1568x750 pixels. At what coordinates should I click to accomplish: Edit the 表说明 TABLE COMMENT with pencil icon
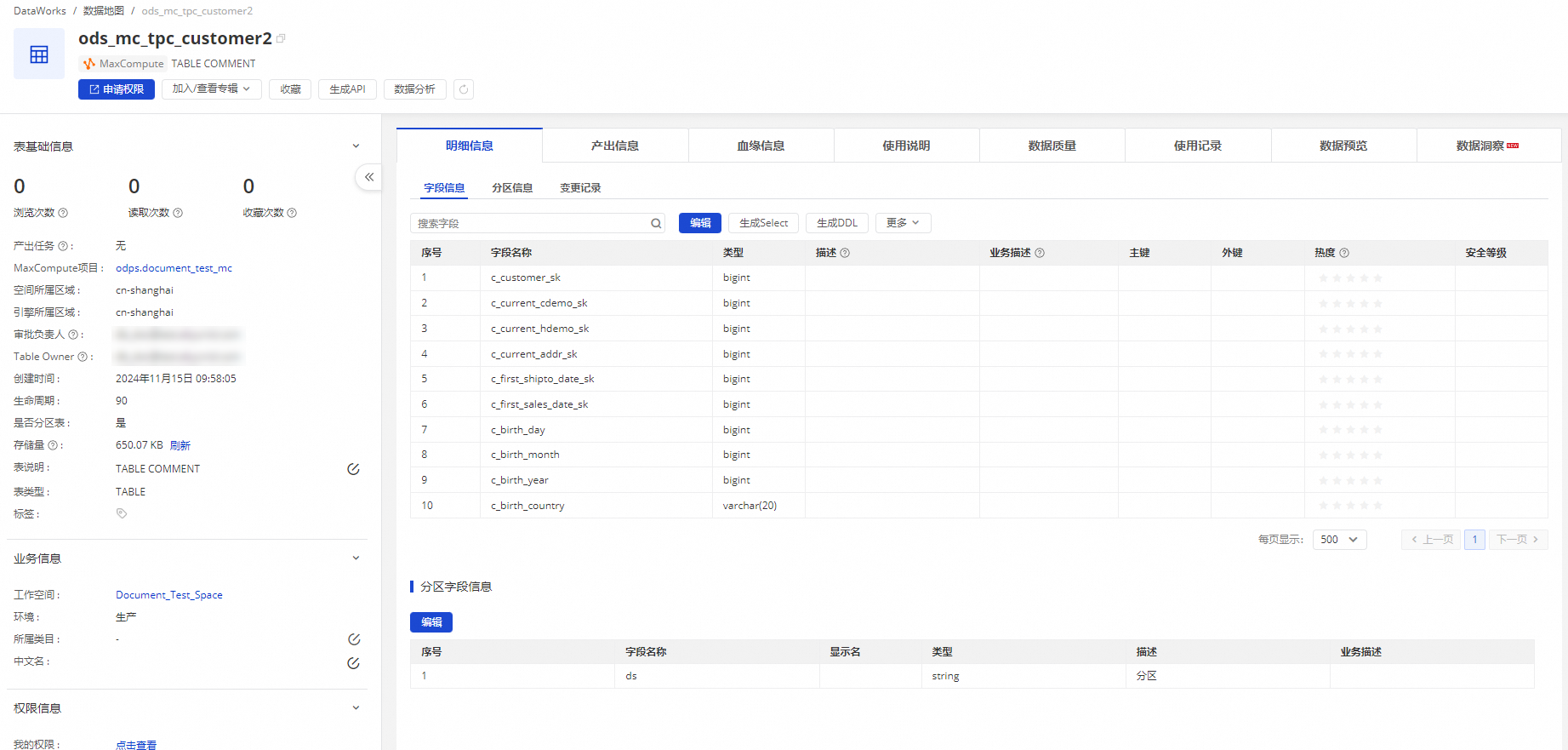click(x=353, y=469)
